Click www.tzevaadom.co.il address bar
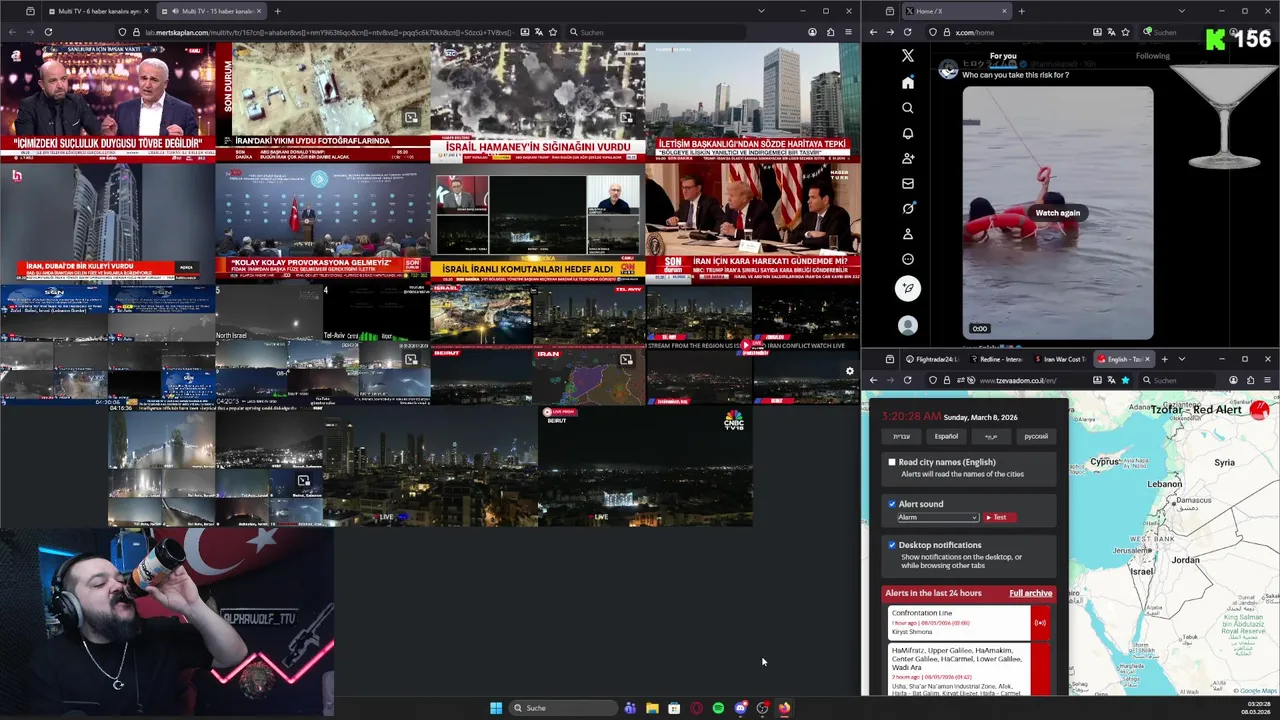The image size is (1280, 720). [x=1030, y=380]
